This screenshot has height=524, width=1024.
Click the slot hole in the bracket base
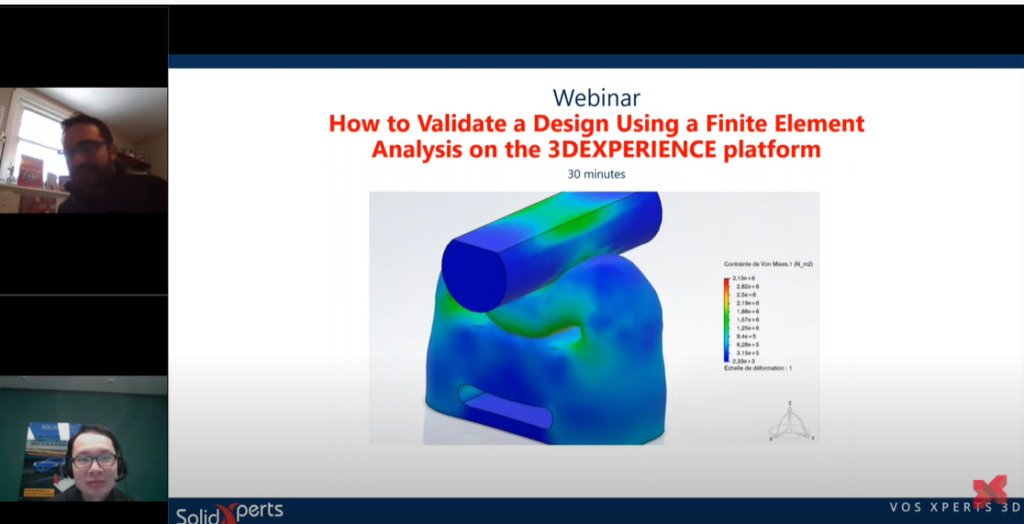pos(505,407)
